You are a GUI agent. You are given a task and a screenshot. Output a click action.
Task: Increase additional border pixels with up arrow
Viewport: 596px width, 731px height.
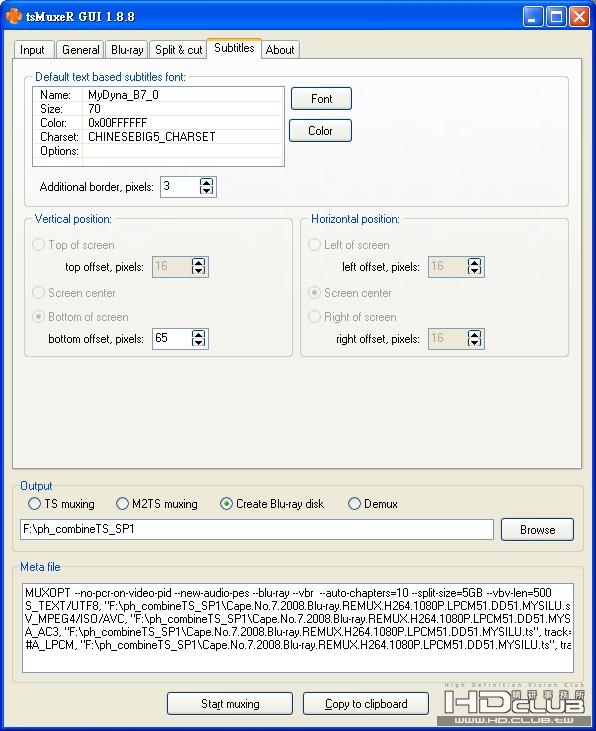coord(206,183)
